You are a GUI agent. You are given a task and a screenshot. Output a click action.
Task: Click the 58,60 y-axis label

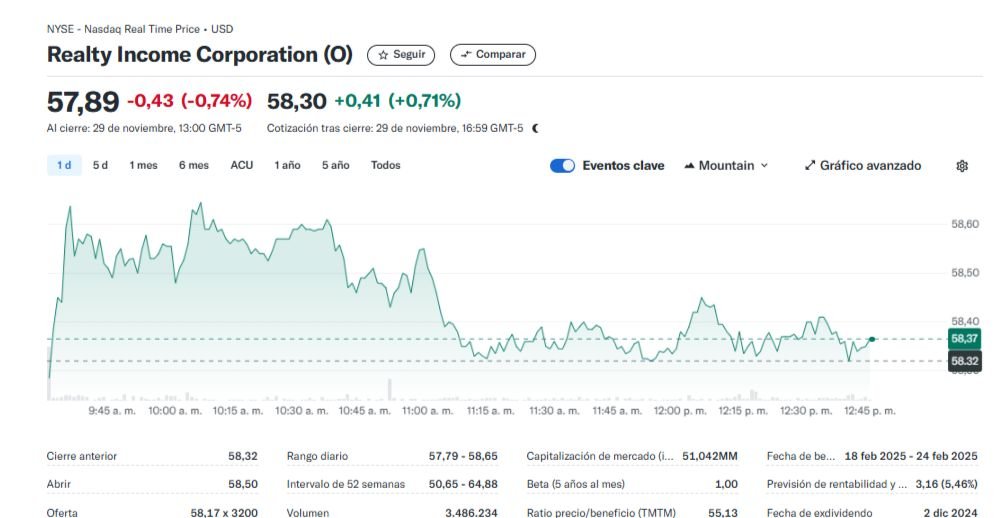[965, 224]
